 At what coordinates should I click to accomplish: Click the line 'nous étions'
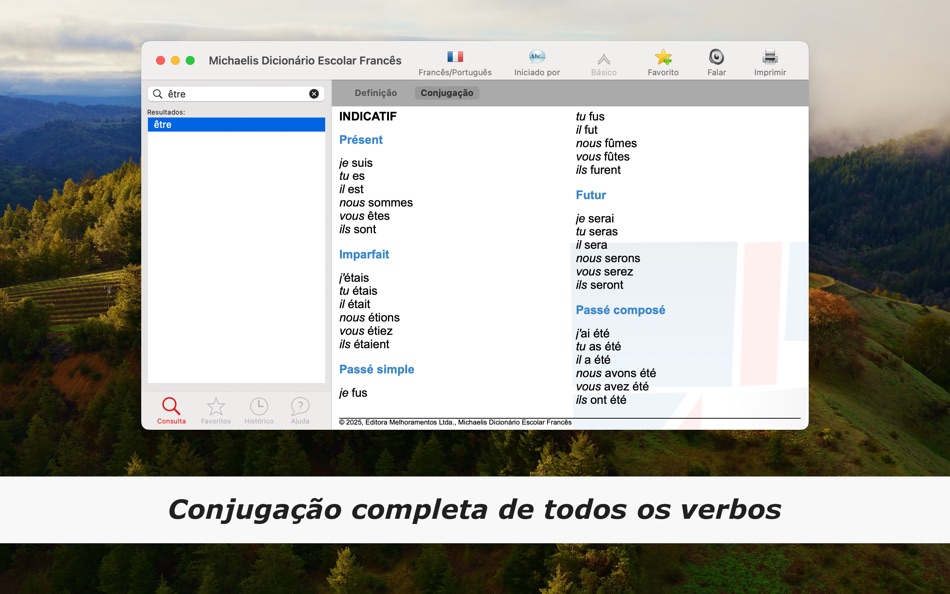click(370, 318)
